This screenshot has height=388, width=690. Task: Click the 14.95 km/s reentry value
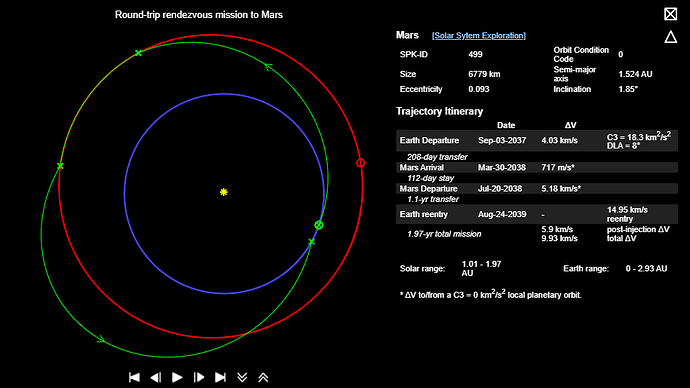point(627,214)
